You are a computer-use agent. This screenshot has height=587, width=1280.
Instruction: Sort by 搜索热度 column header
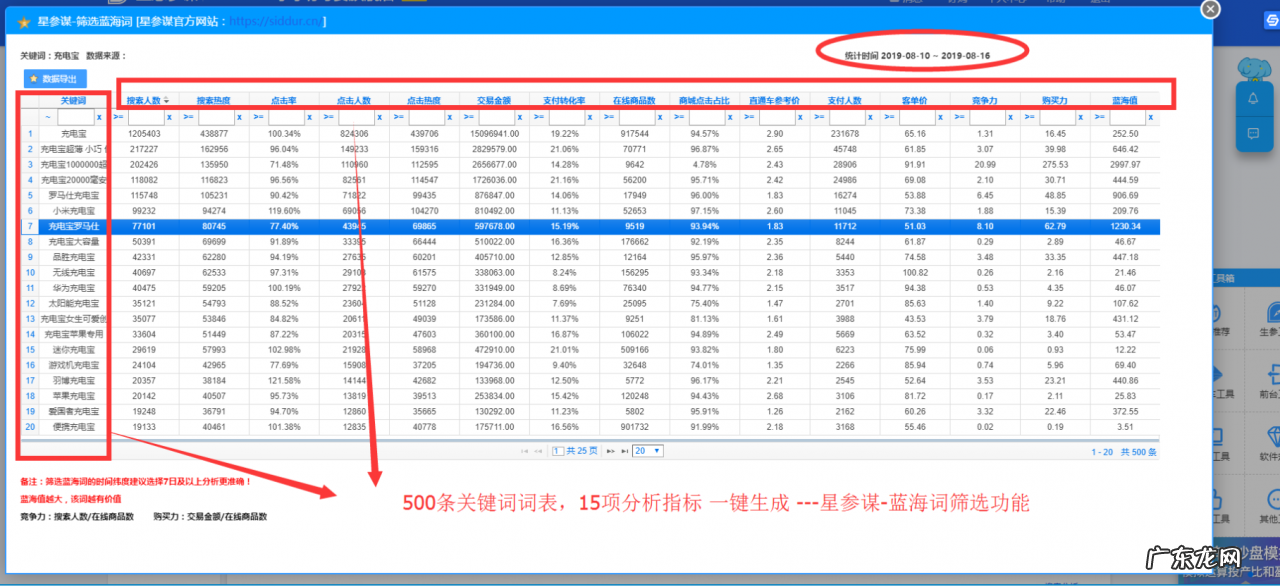click(x=213, y=101)
